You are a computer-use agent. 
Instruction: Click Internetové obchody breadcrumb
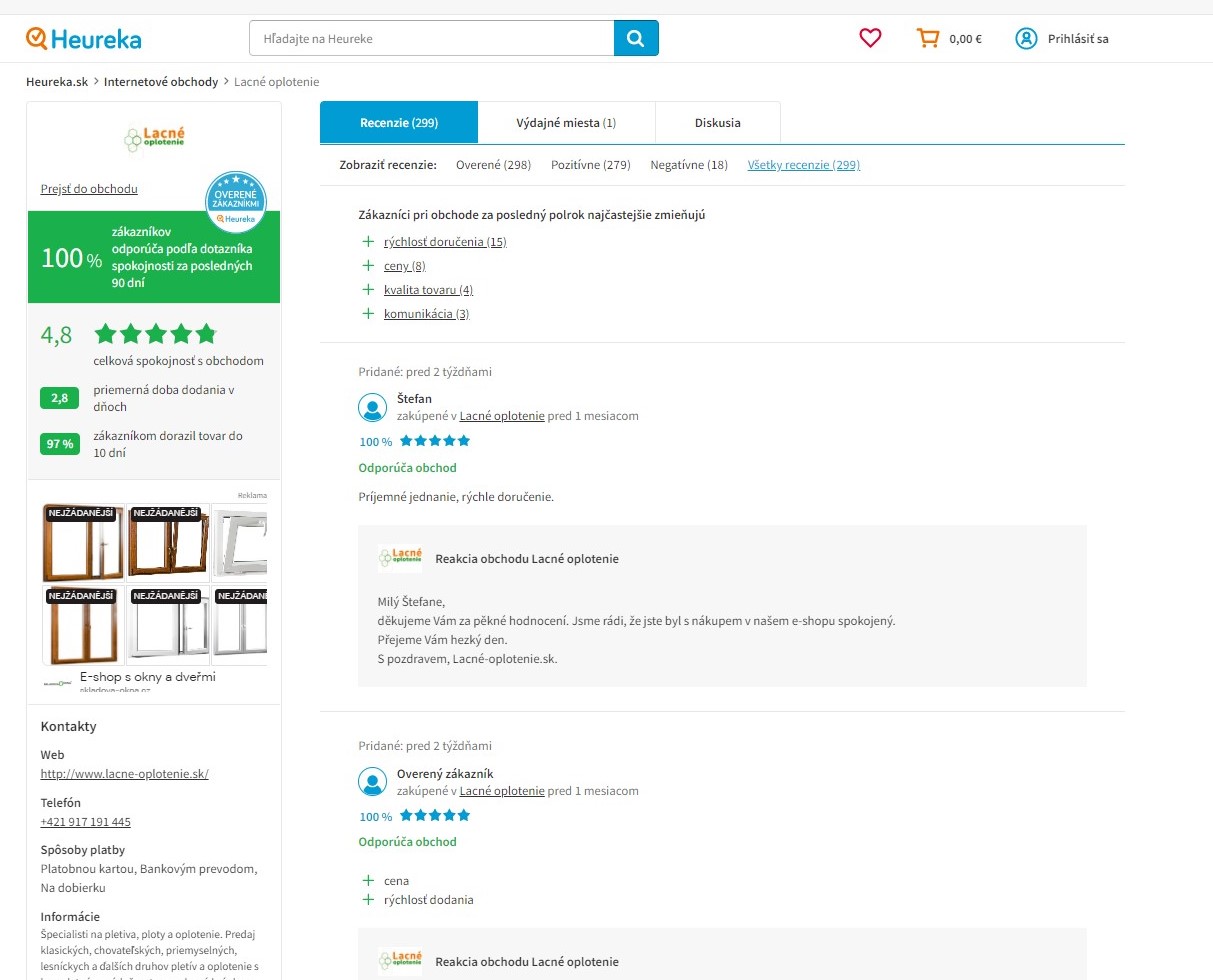(161, 82)
